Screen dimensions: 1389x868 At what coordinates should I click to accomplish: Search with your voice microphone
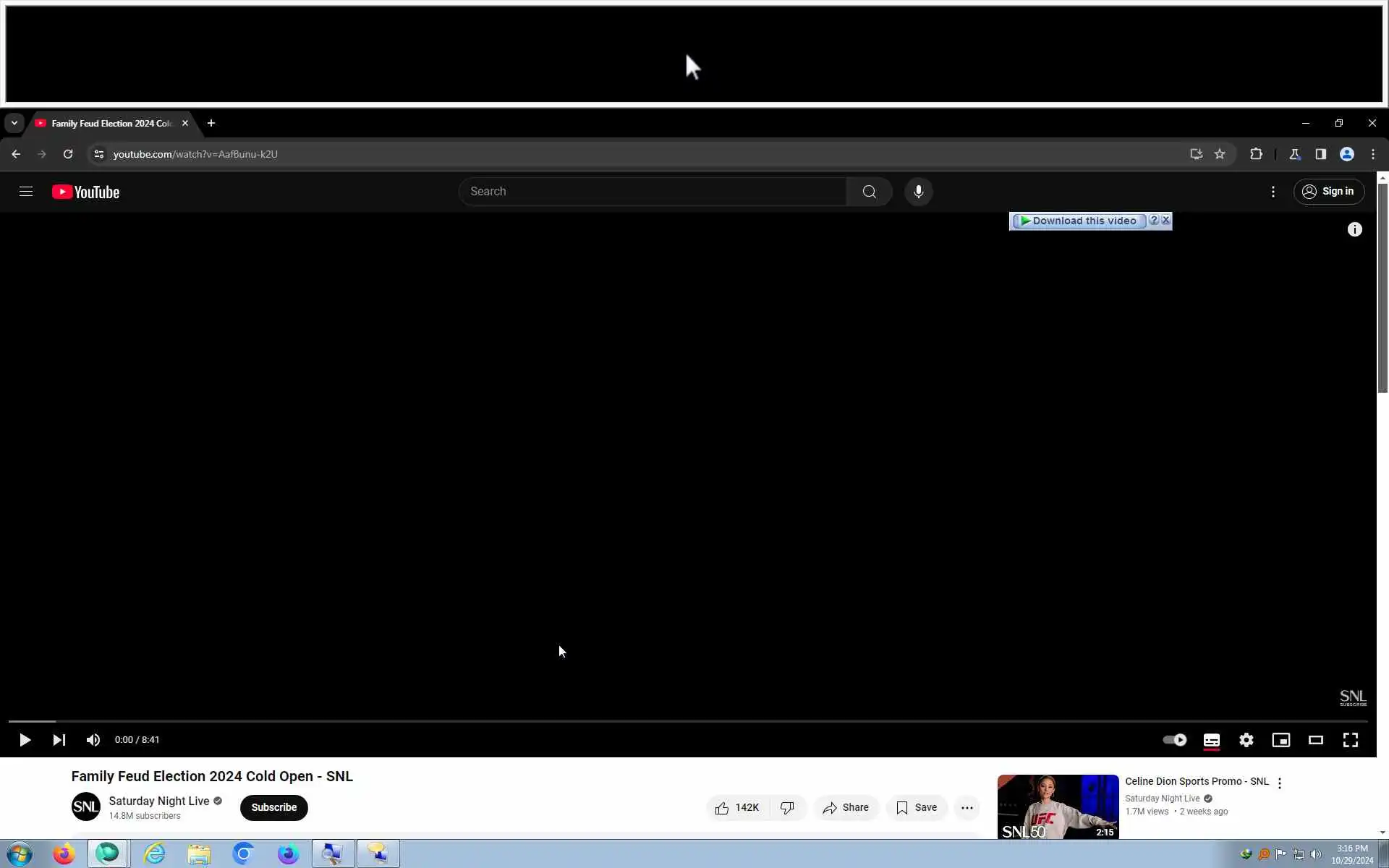coord(919,192)
